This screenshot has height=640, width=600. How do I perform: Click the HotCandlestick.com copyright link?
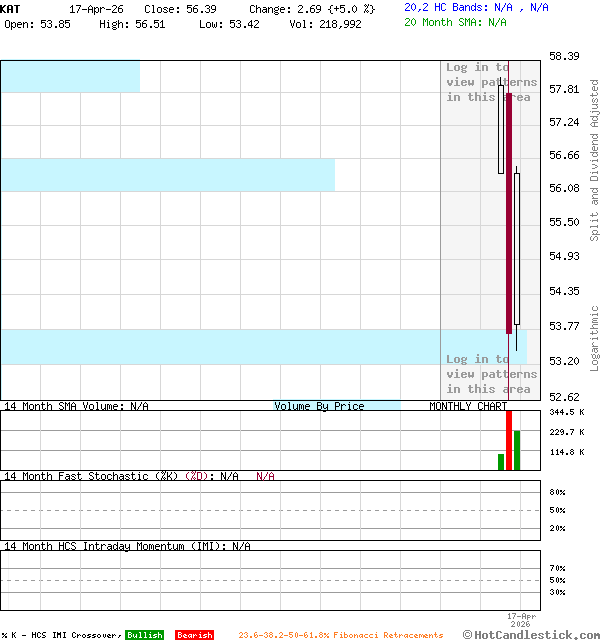tap(532, 634)
